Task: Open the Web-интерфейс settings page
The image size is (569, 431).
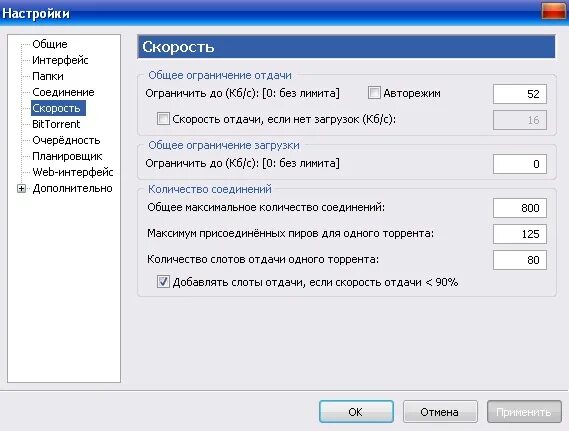Action: coord(73,172)
